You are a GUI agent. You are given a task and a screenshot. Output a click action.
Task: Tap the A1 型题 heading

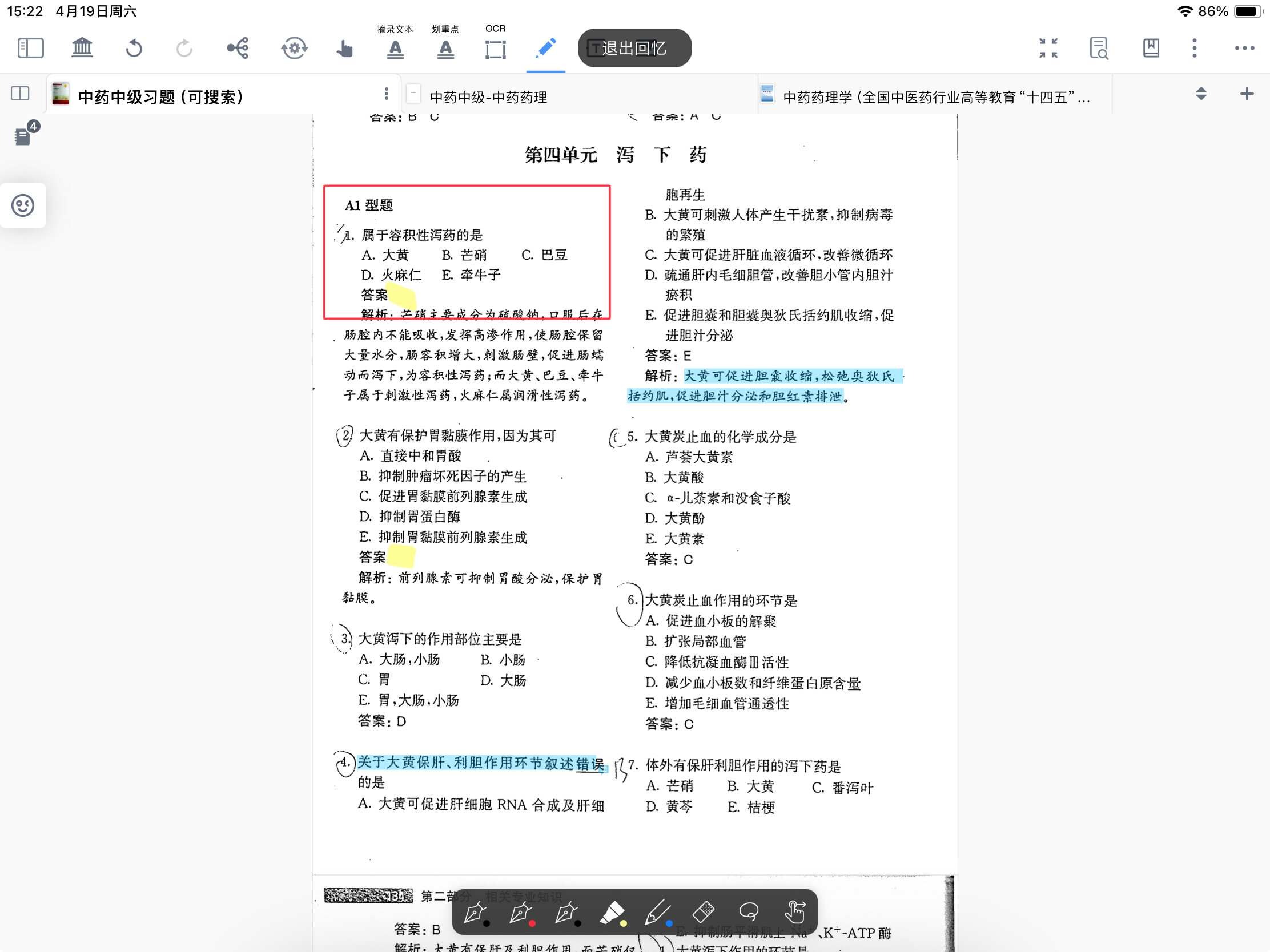[368, 205]
